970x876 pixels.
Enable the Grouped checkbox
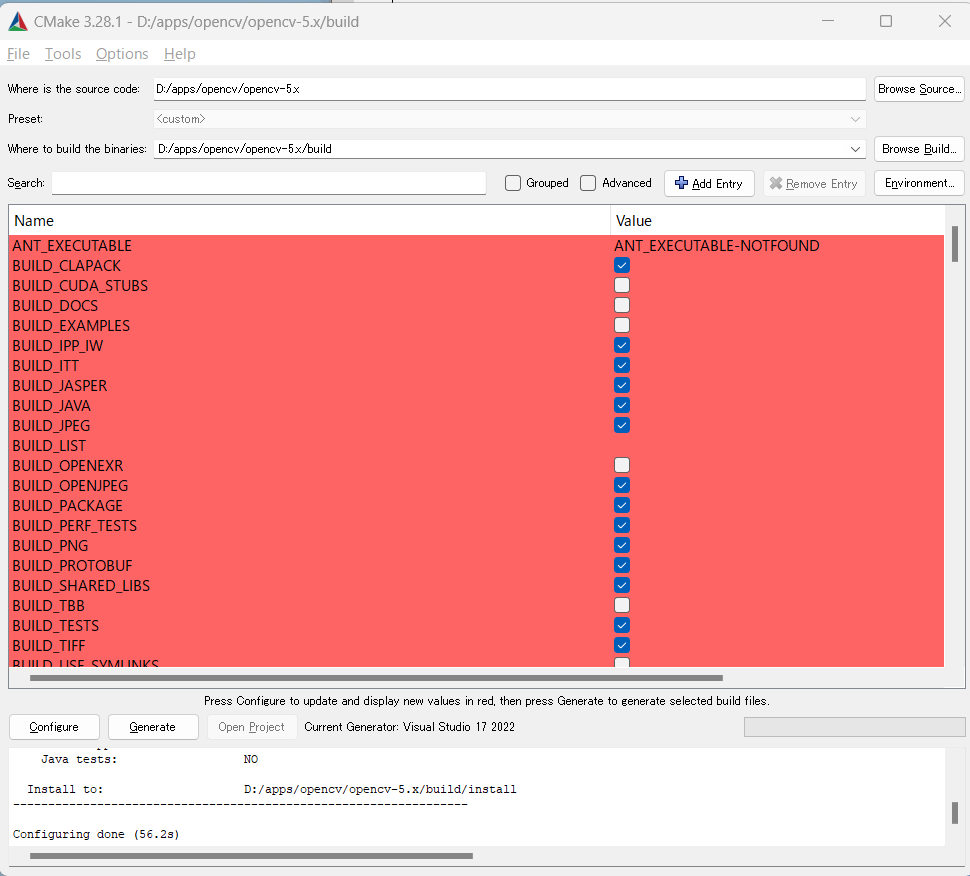tap(513, 183)
